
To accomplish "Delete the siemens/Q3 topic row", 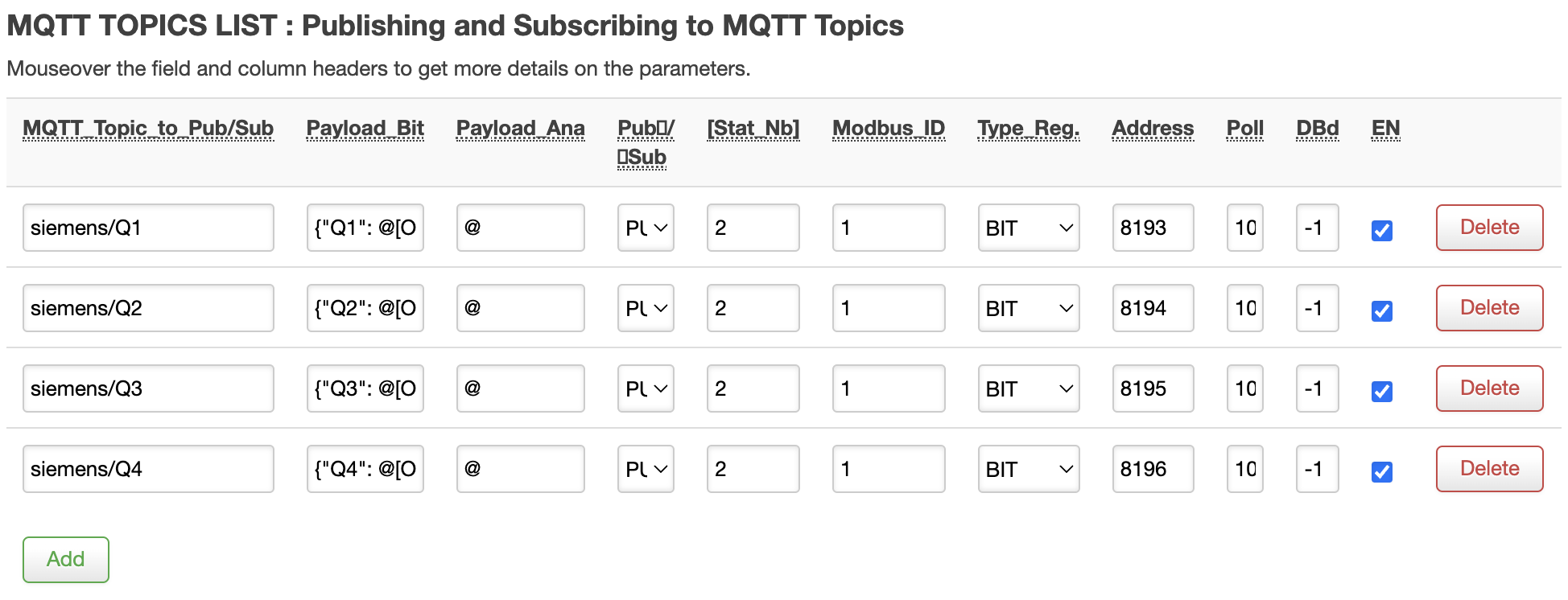I will pyautogui.click(x=1489, y=388).
